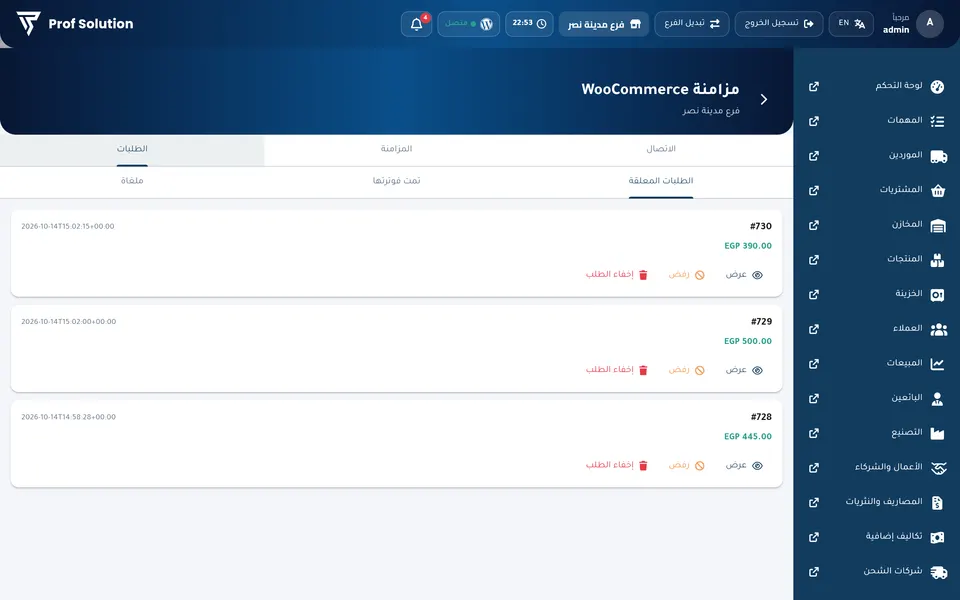Open المنتجات in new tab icon
Image resolution: width=960 pixels, height=600 pixels.
[x=814, y=260]
